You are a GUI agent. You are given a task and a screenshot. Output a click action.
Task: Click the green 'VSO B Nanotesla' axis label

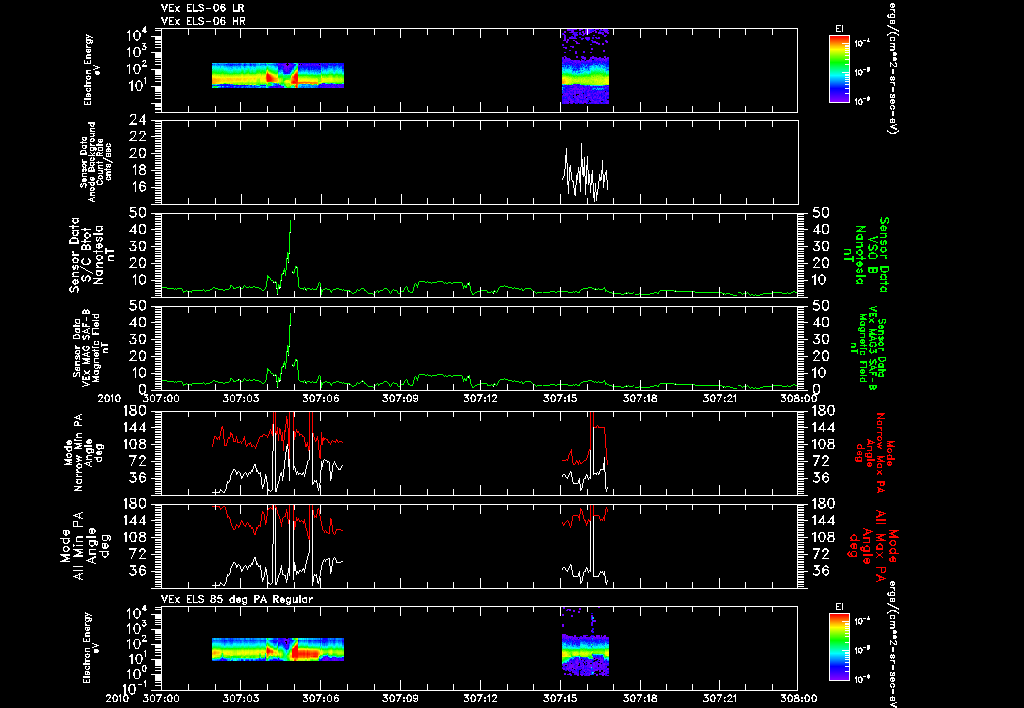point(865,255)
